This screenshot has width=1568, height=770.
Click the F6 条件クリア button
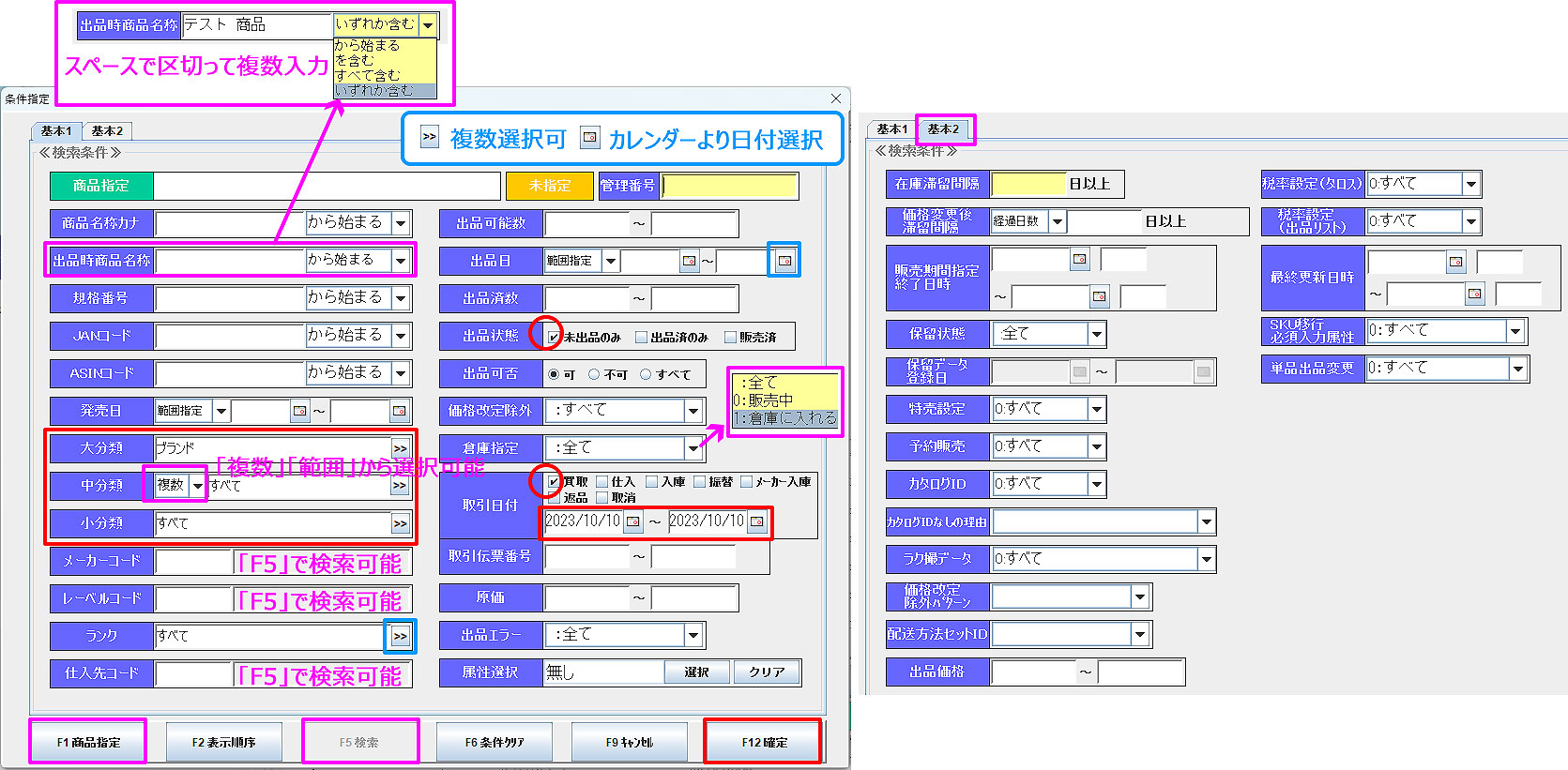point(495,742)
